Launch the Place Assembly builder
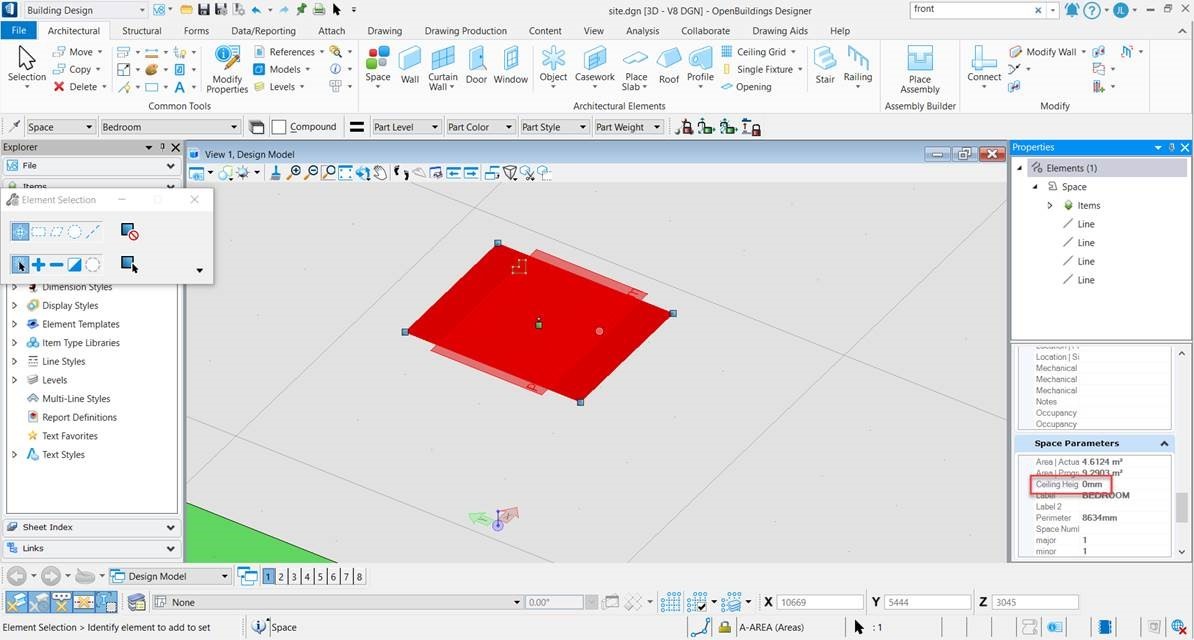Viewport: 1194px width, 640px height. click(x=920, y=69)
